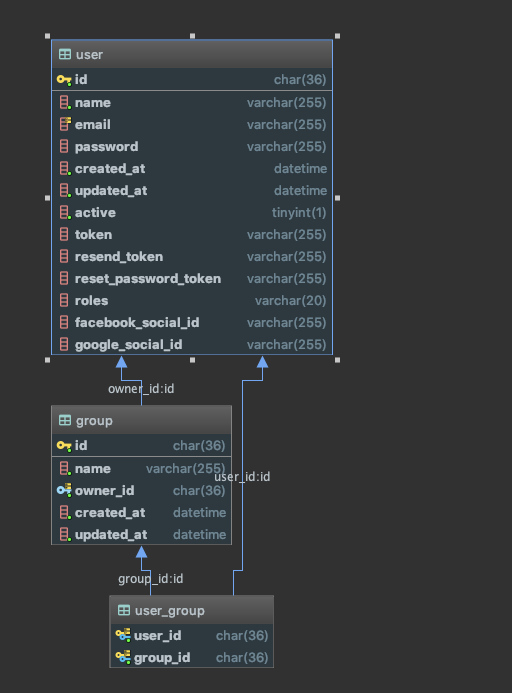Click the column icon beside user updated_at

pos(65,190)
